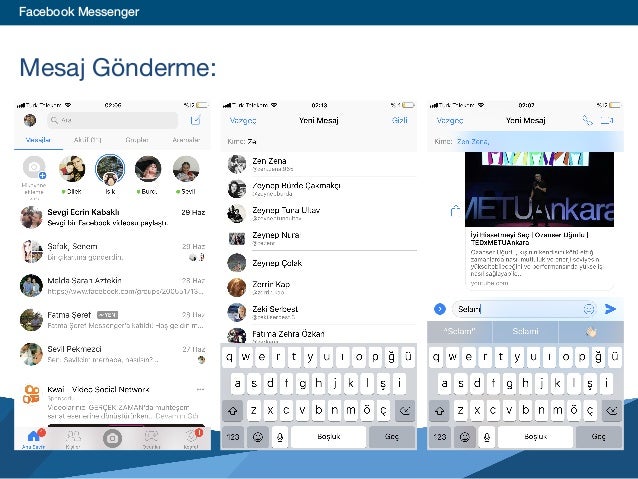Select contact Zen Zena
The width and height of the screenshot is (638, 479).
click(319, 164)
